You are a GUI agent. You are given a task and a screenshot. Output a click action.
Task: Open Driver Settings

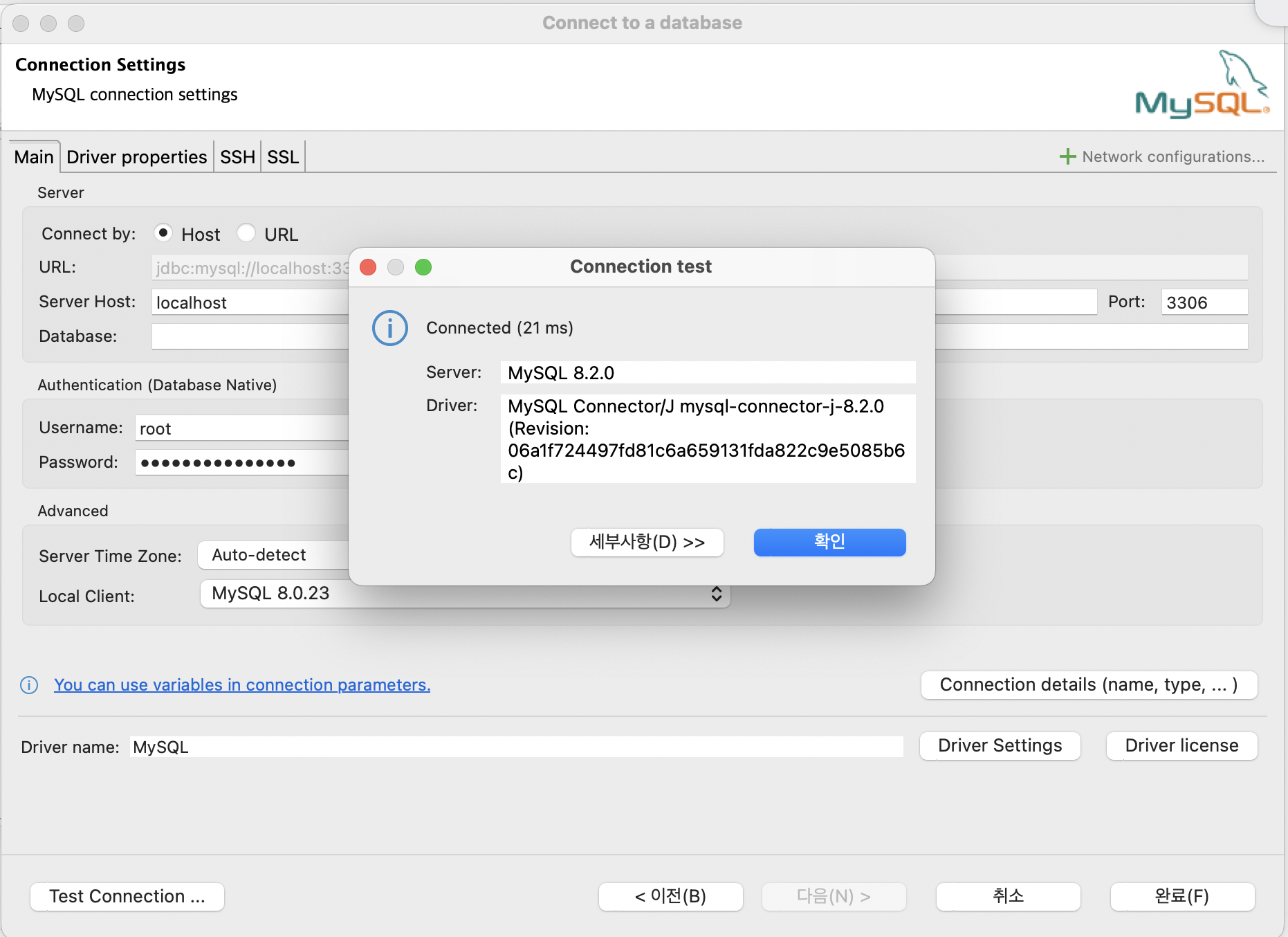click(1000, 745)
